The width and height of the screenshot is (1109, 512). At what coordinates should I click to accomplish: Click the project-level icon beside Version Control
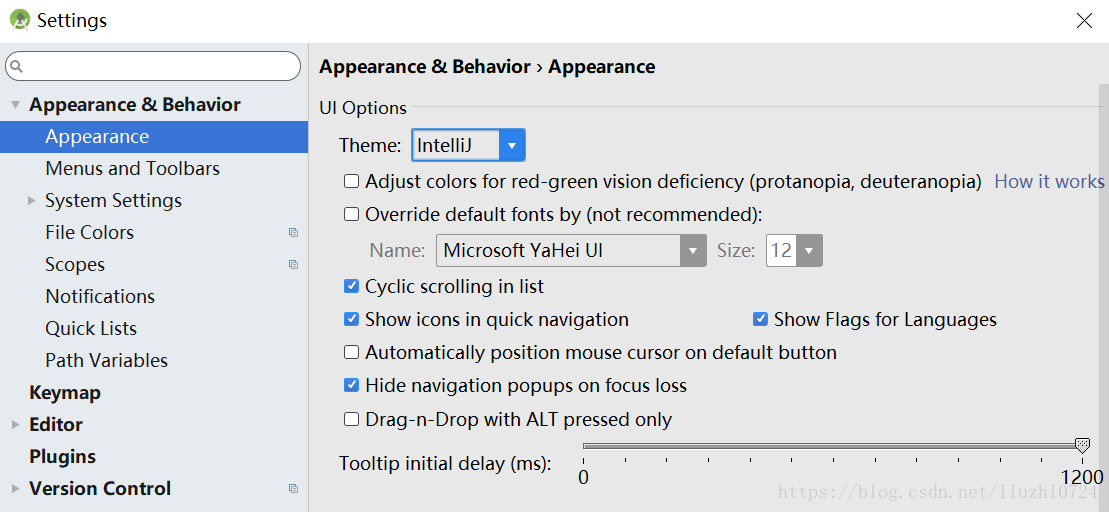(x=294, y=489)
